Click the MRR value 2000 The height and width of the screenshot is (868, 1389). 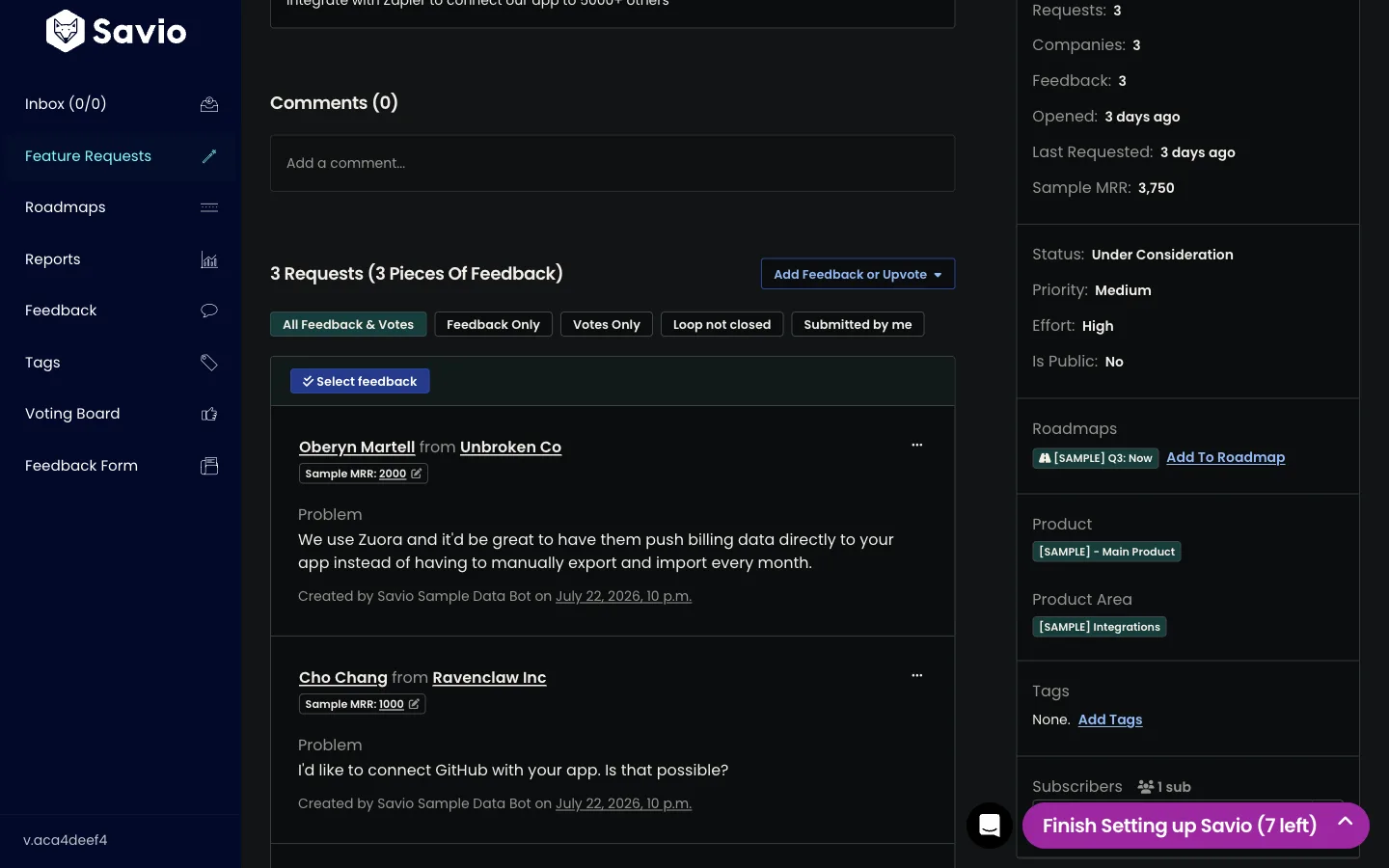tap(393, 474)
